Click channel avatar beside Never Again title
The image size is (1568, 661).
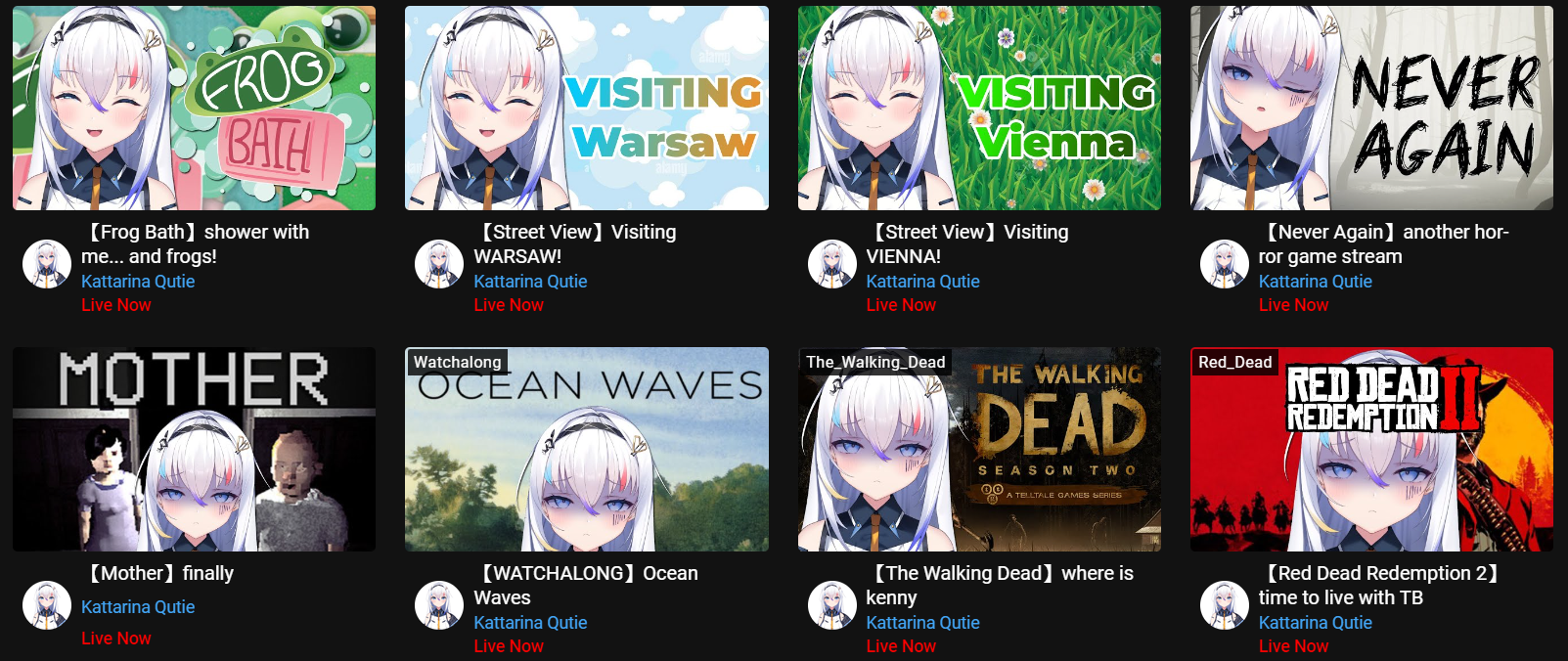[x=1225, y=264]
